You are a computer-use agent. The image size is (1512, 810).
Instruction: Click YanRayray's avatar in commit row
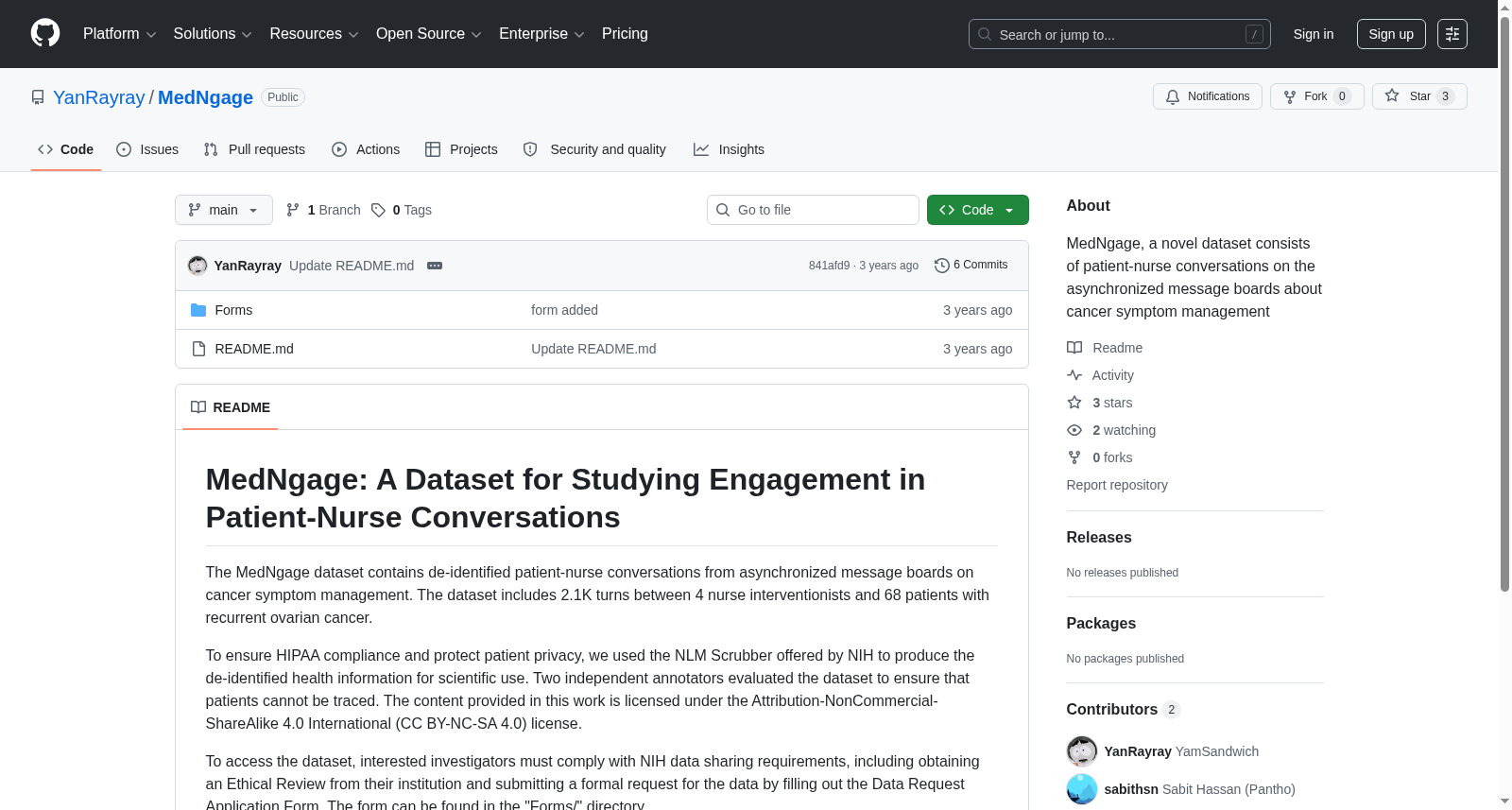(198, 266)
